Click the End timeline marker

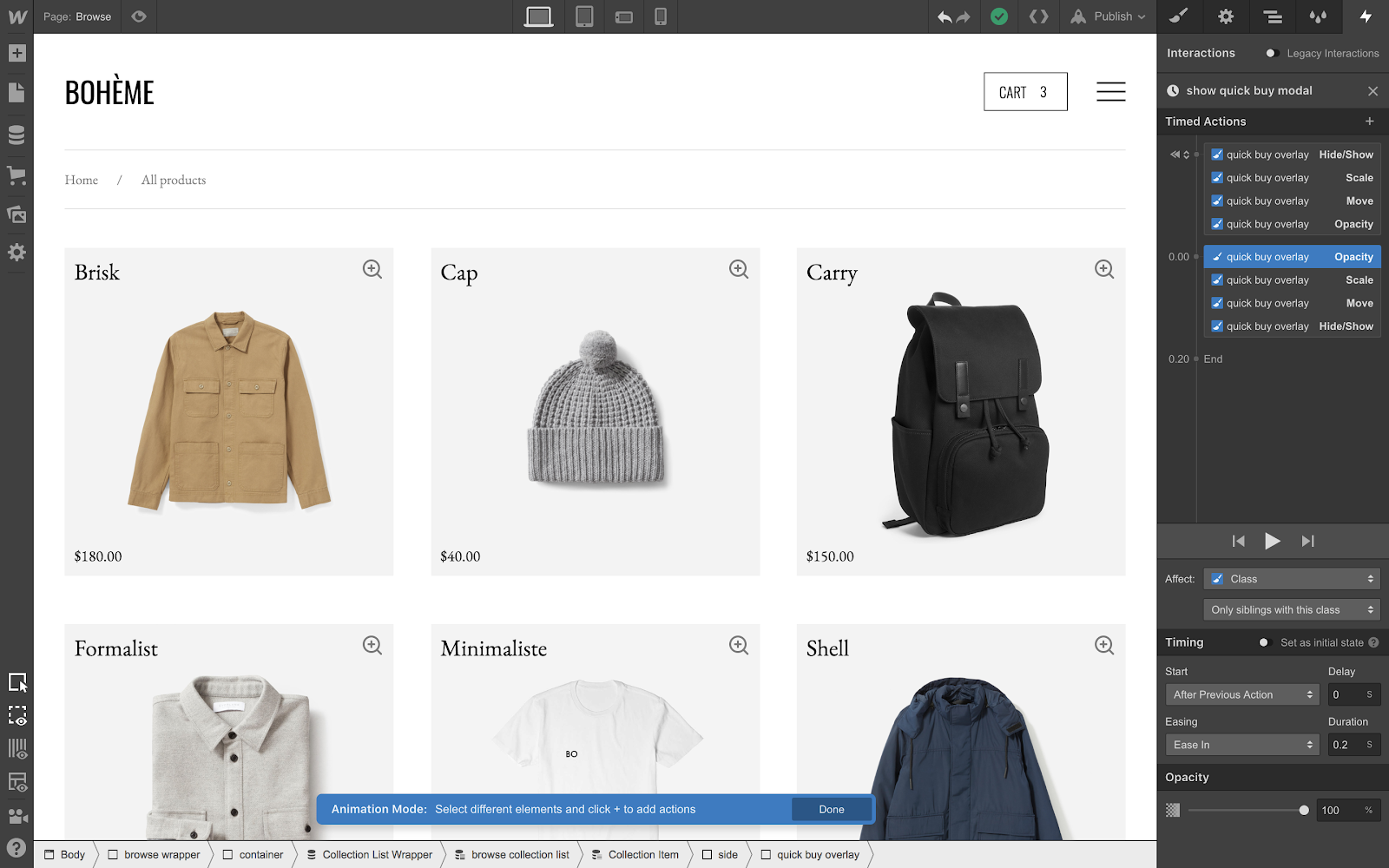tap(1213, 359)
